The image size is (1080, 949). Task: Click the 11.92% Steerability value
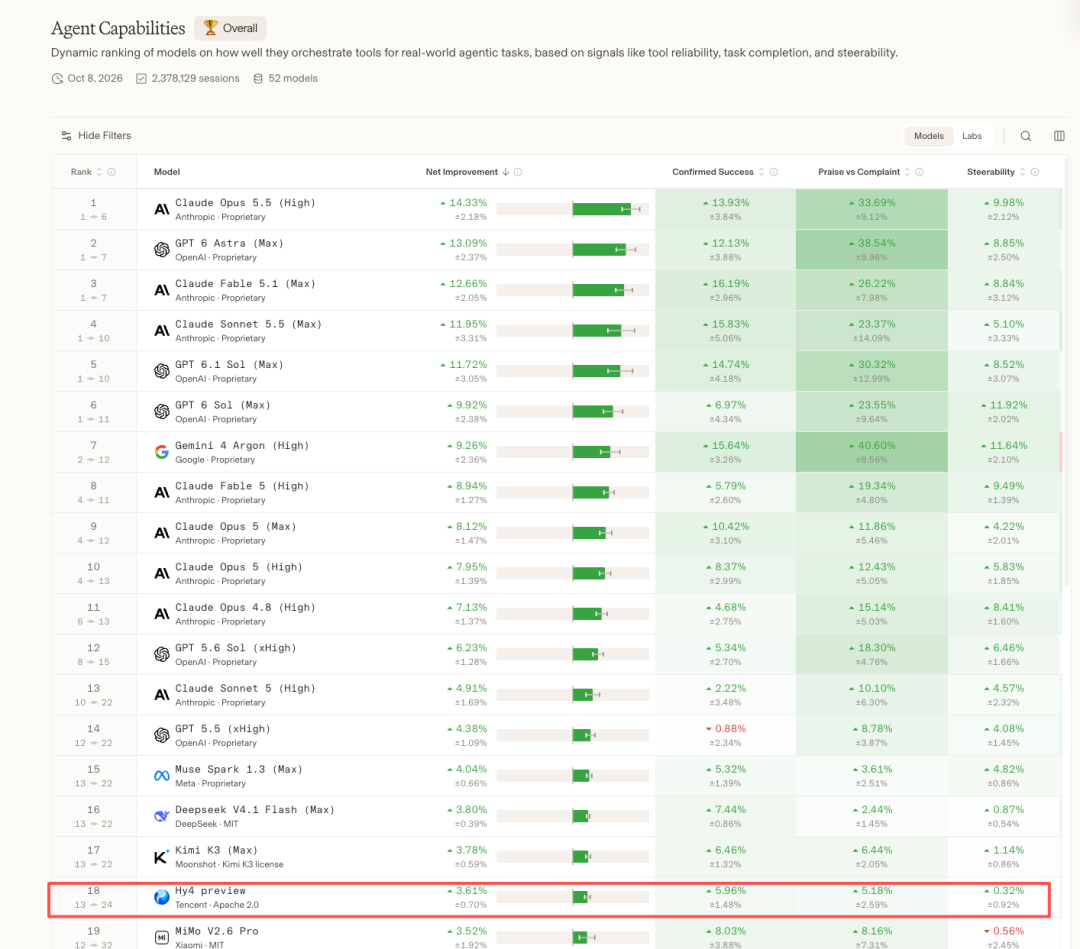point(1008,405)
